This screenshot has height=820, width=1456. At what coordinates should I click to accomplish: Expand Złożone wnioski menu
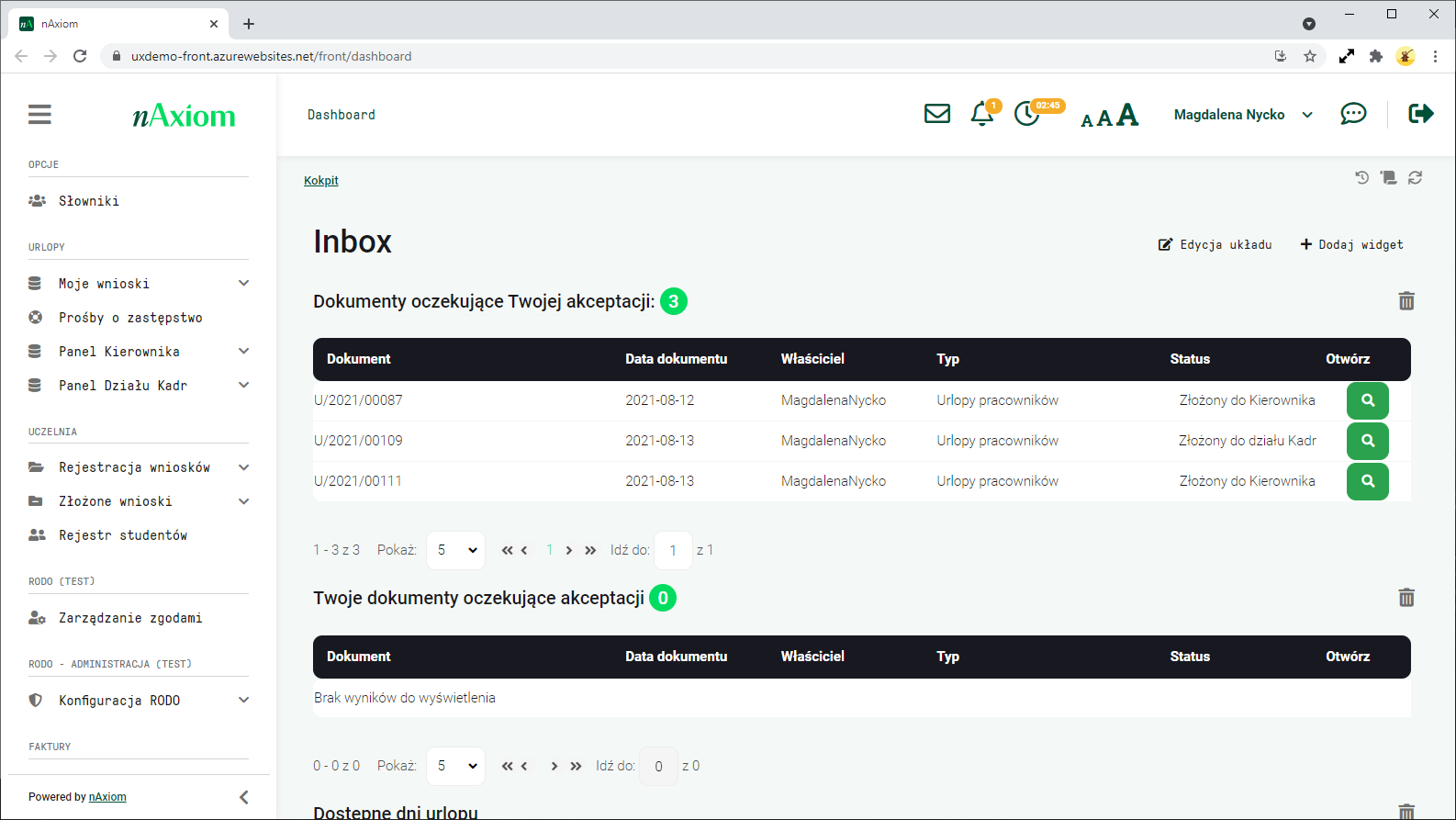(244, 501)
